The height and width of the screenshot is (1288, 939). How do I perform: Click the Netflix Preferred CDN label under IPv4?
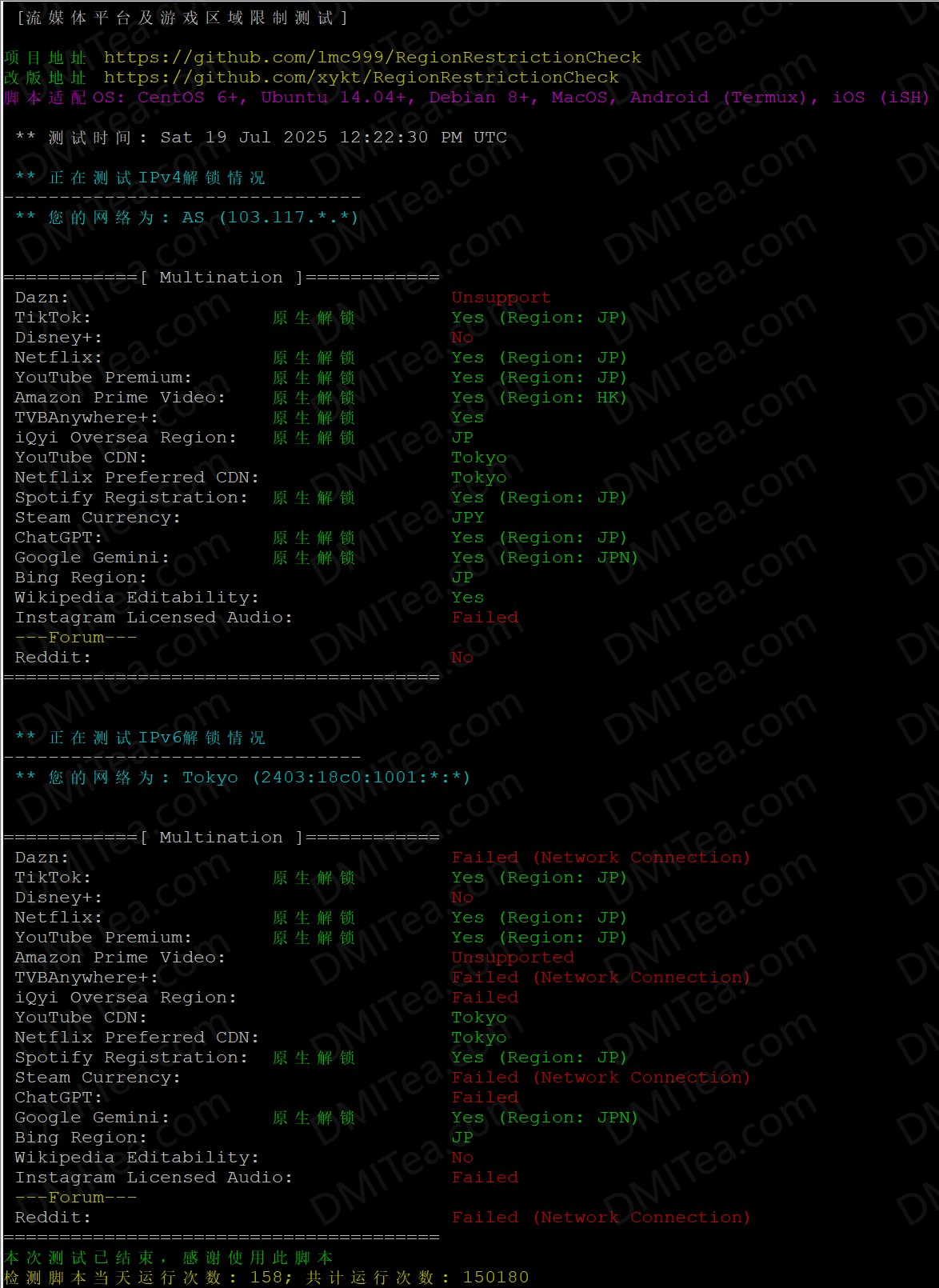coord(137,478)
